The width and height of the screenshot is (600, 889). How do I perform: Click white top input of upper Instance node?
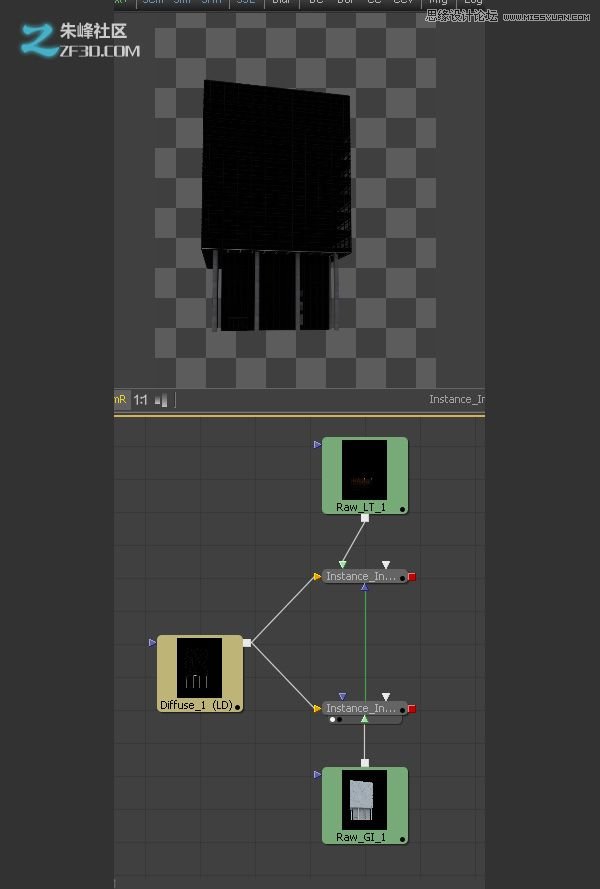(386, 565)
